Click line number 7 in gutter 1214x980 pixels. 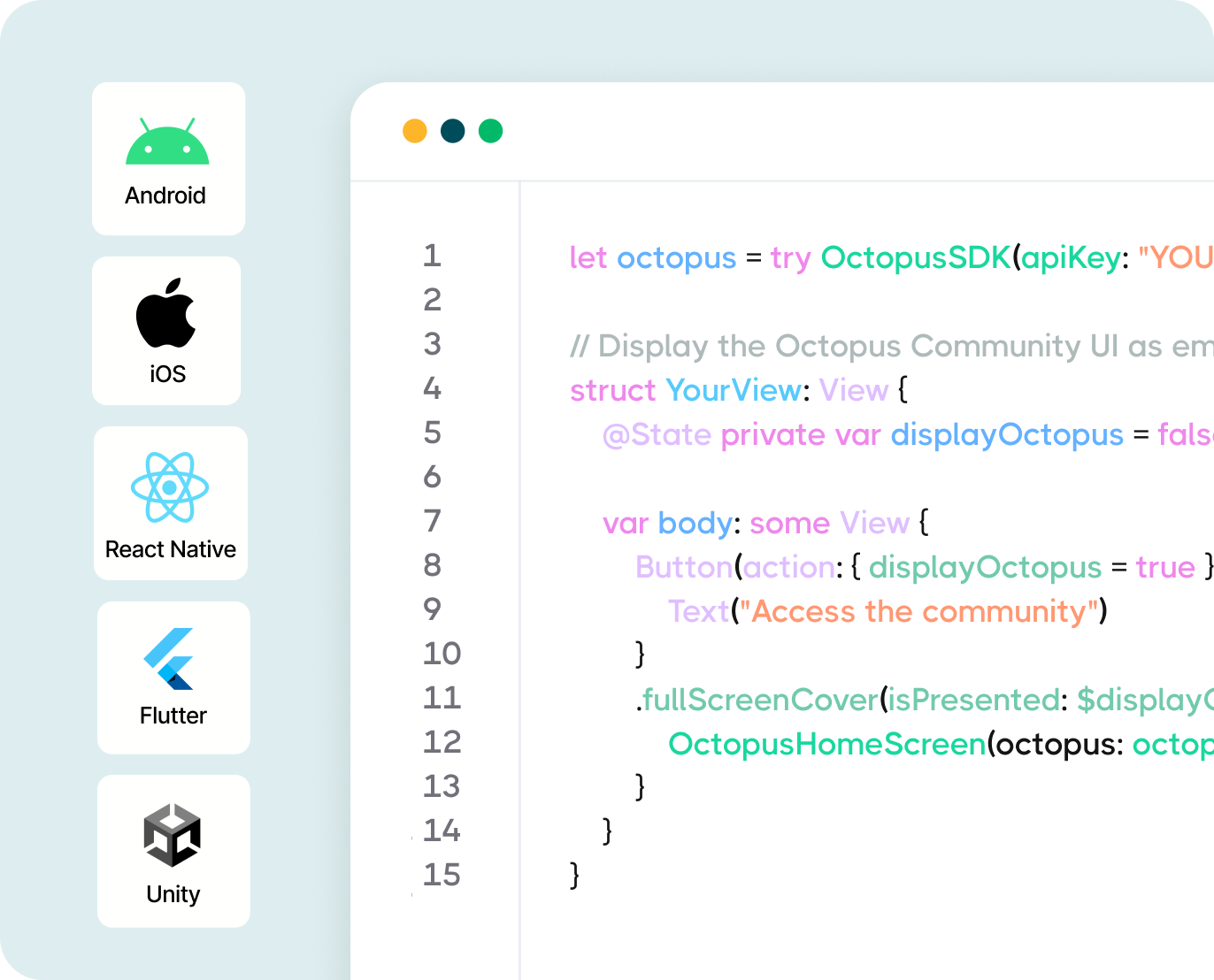[x=432, y=521]
